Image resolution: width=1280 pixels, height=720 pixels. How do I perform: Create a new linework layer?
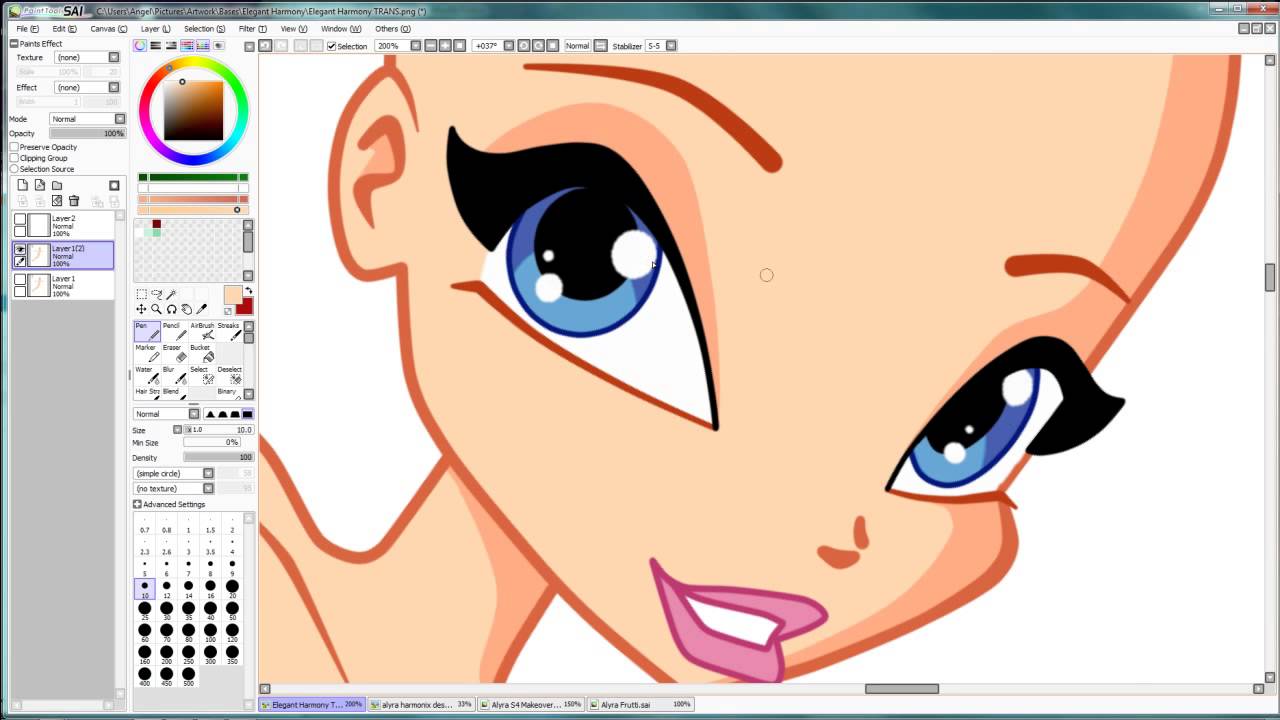[x=39, y=185]
